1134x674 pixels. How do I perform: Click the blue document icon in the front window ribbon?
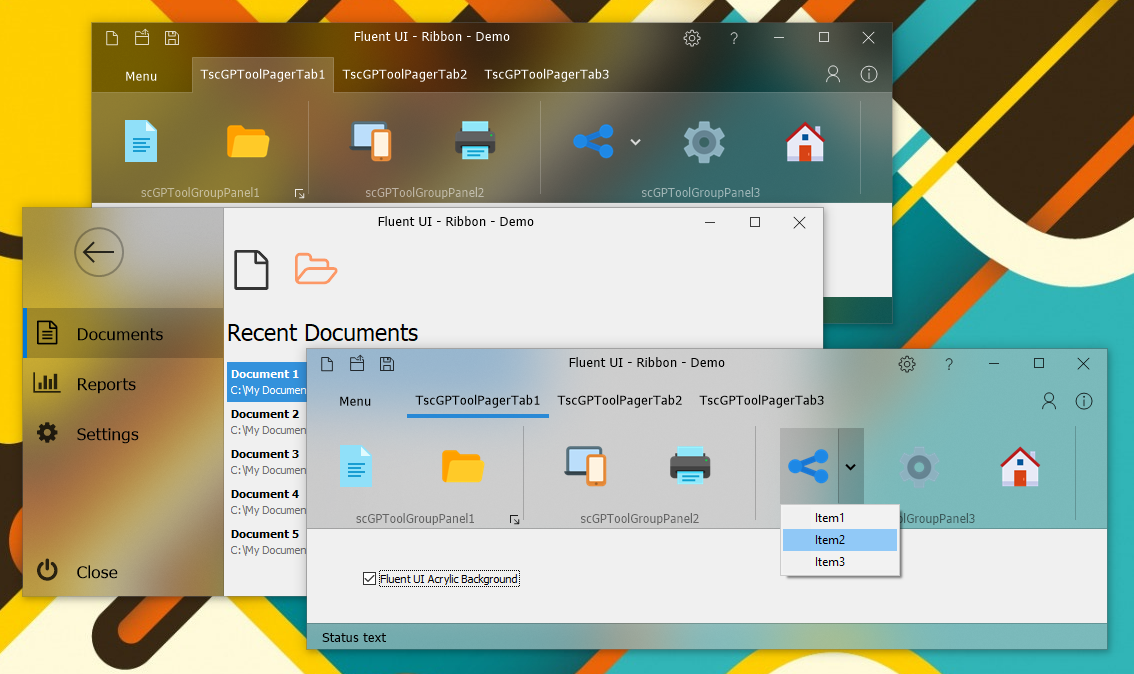pyautogui.click(x=356, y=466)
